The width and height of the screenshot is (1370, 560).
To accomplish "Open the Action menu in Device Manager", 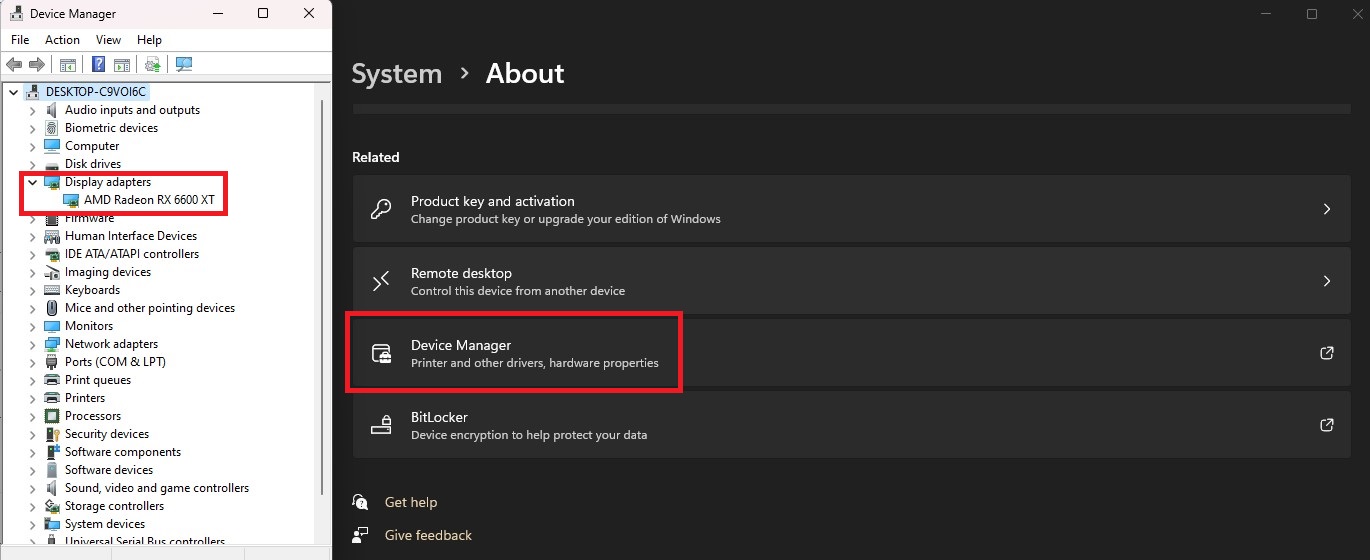I will [x=62, y=40].
